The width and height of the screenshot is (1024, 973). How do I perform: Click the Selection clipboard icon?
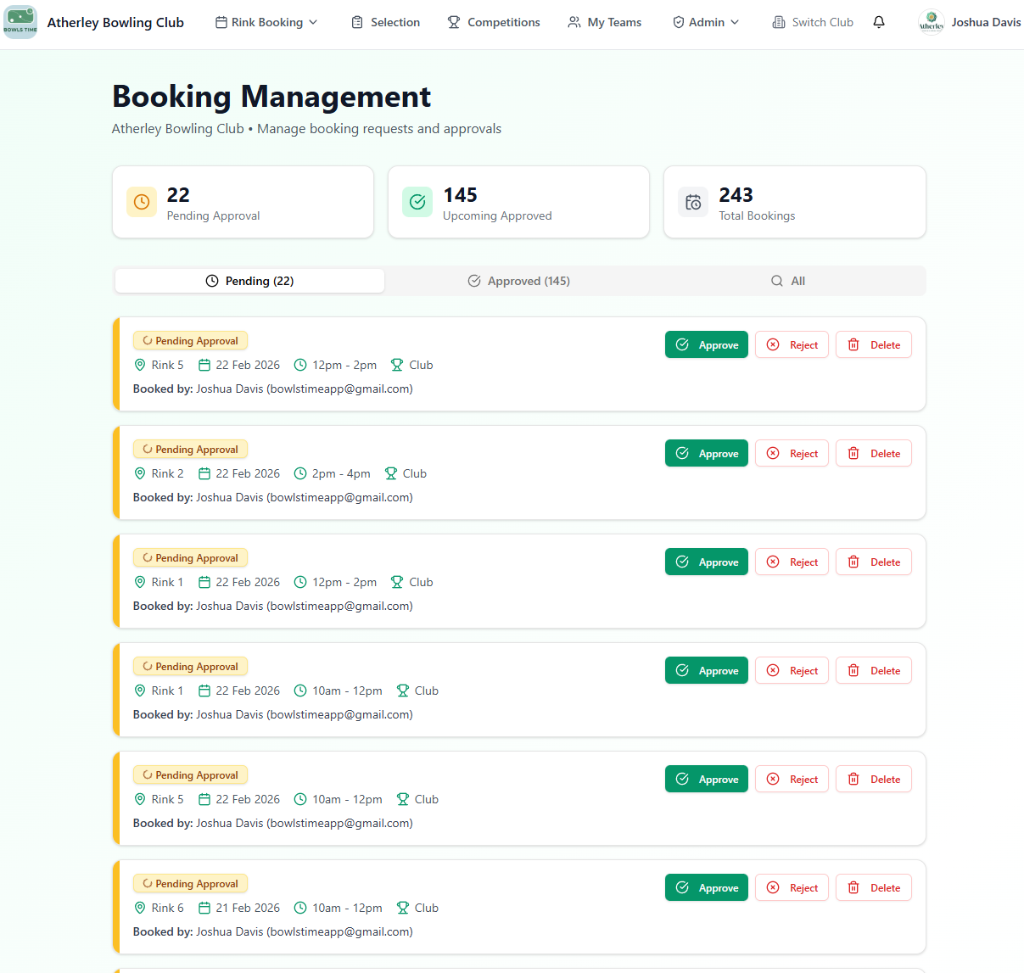point(357,22)
